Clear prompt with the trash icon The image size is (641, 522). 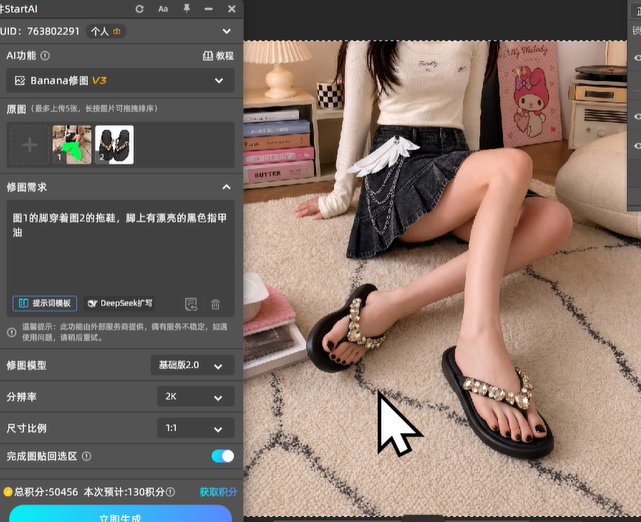pyautogui.click(x=215, y=304)
